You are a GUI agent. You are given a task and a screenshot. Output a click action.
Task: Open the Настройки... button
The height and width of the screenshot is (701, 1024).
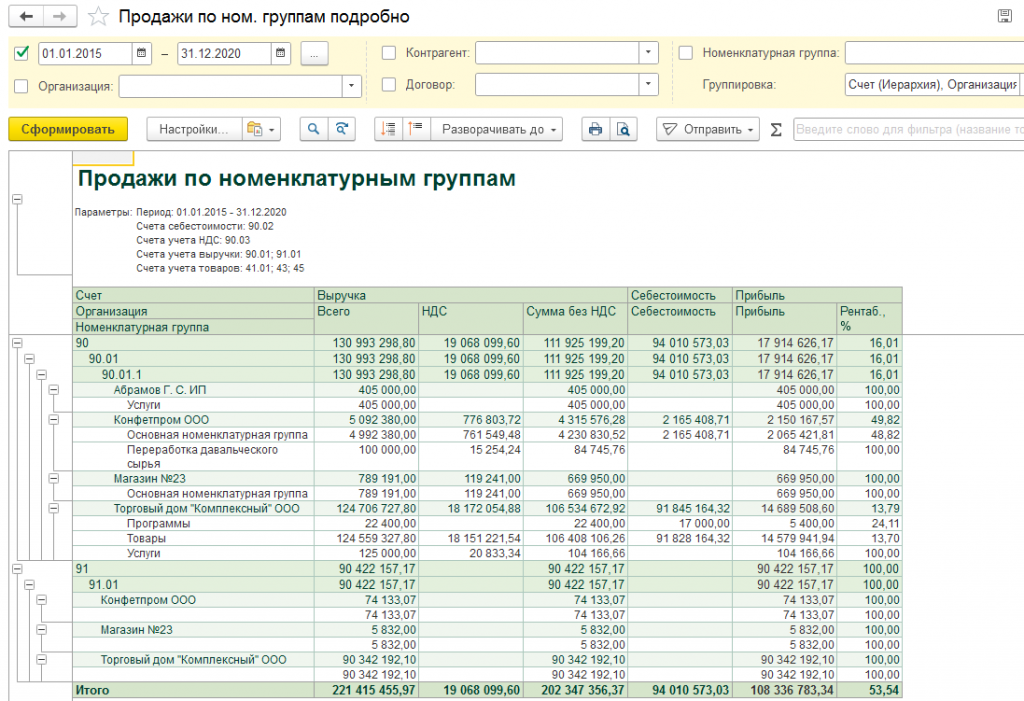(194, 129)
